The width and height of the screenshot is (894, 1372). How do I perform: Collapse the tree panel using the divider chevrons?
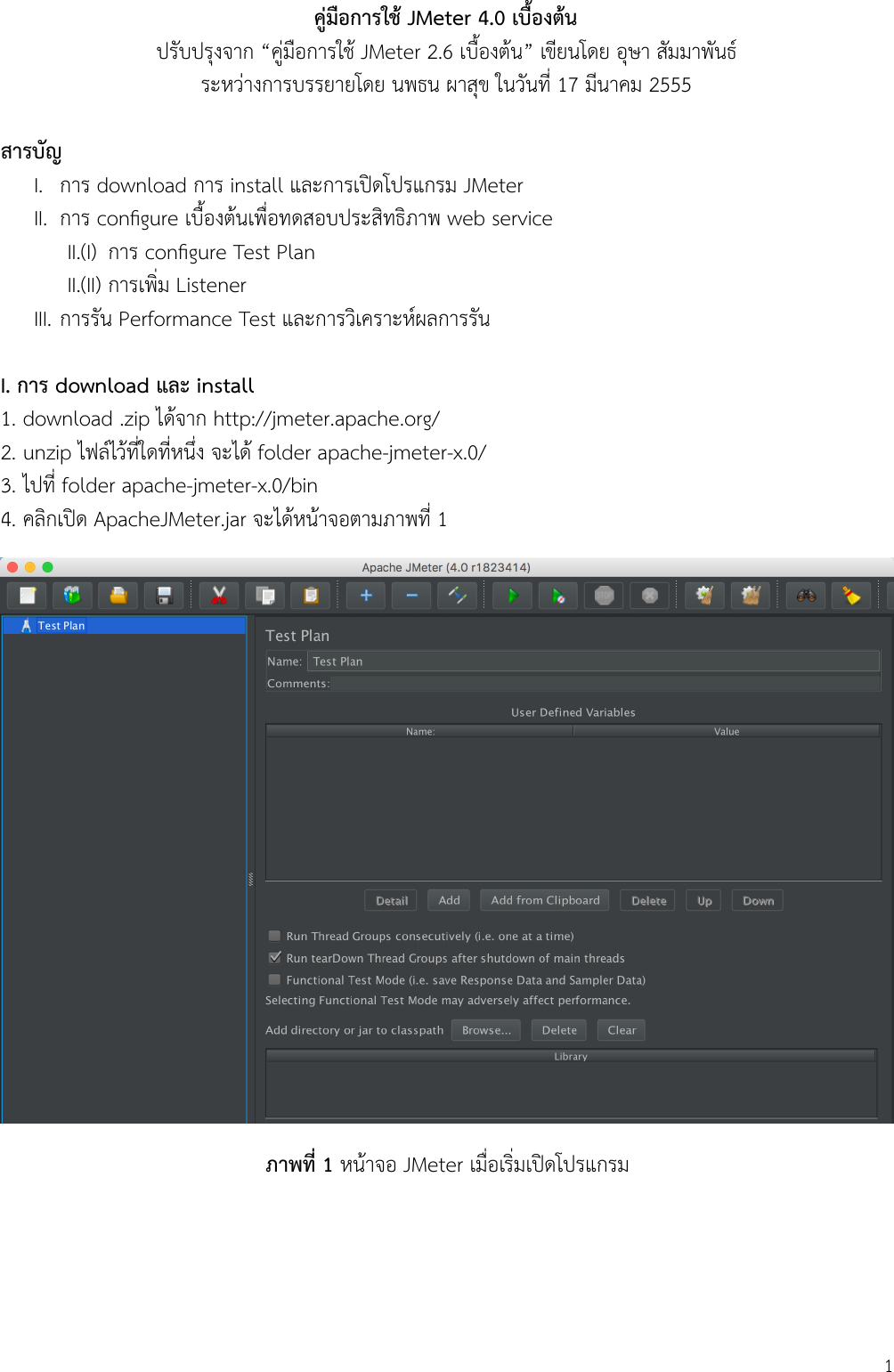pos(252,877)
